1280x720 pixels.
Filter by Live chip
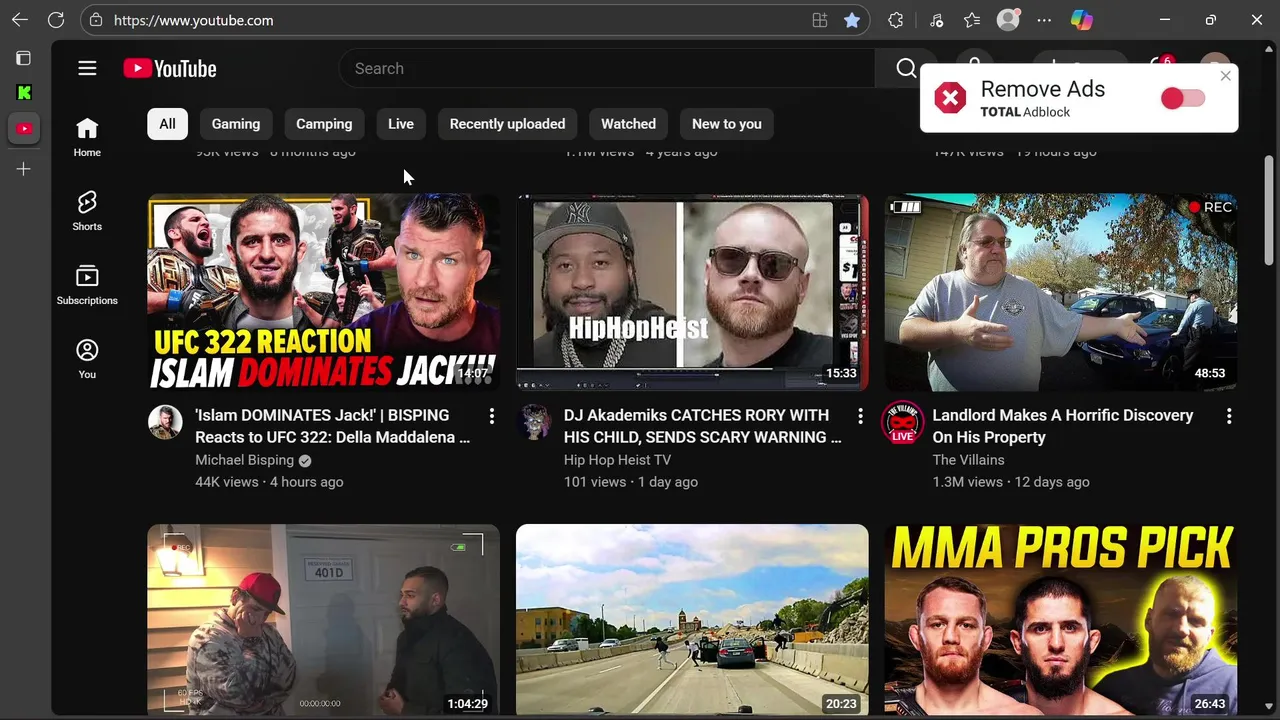click(401, 124)
